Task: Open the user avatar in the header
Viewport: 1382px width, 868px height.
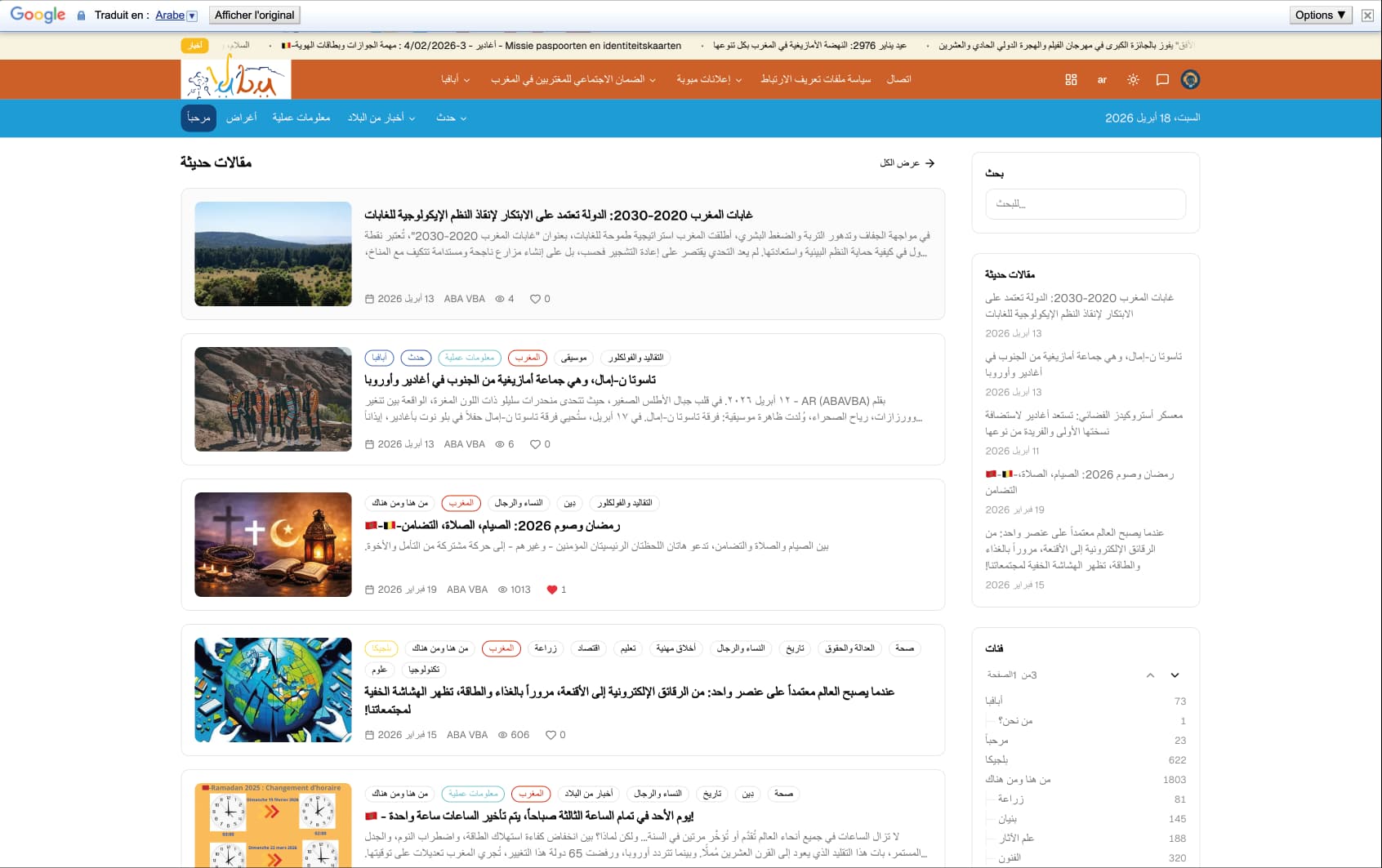Action: pyautogui.click(x=1190, y=79)
